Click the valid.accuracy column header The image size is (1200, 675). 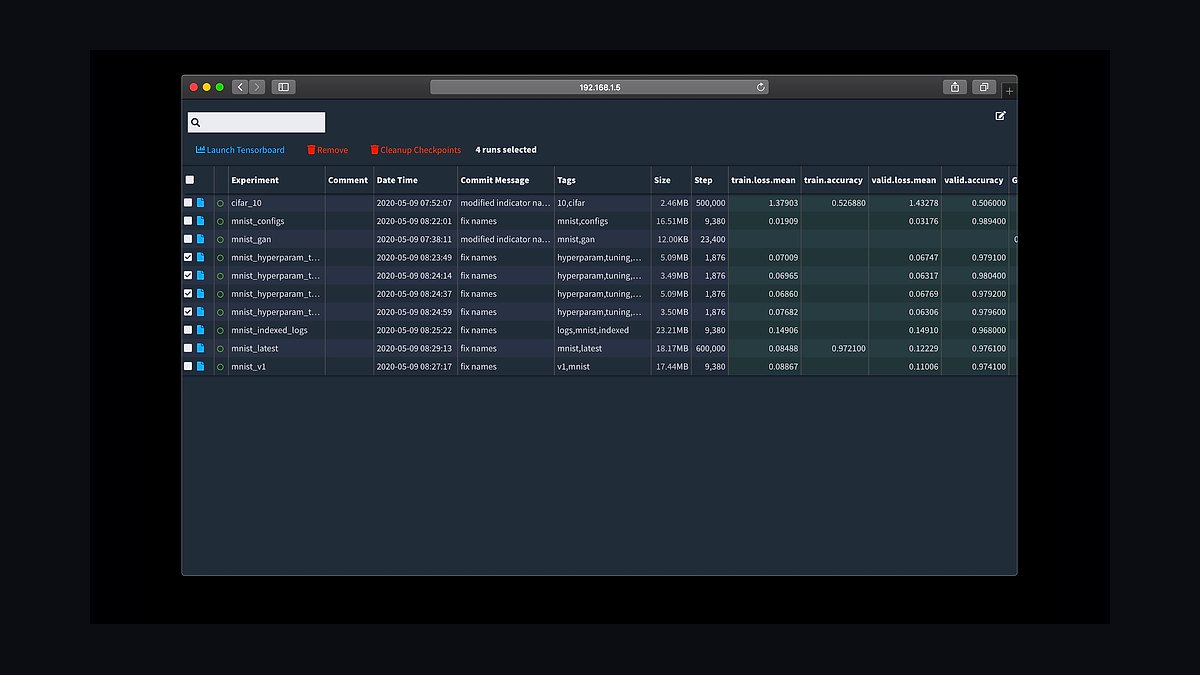973,180
